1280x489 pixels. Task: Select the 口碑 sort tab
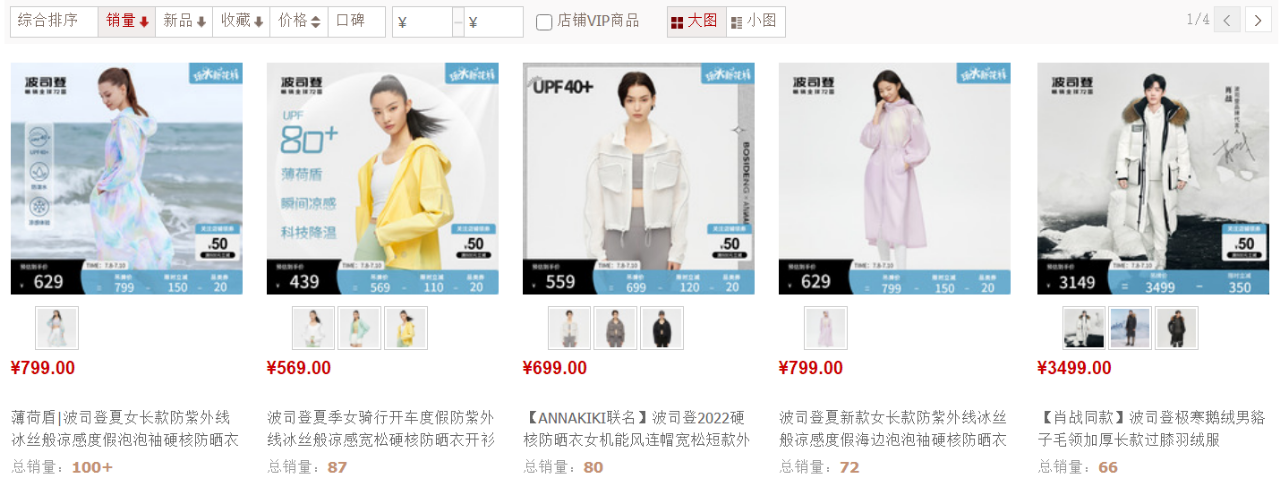(x=357, y=21)
